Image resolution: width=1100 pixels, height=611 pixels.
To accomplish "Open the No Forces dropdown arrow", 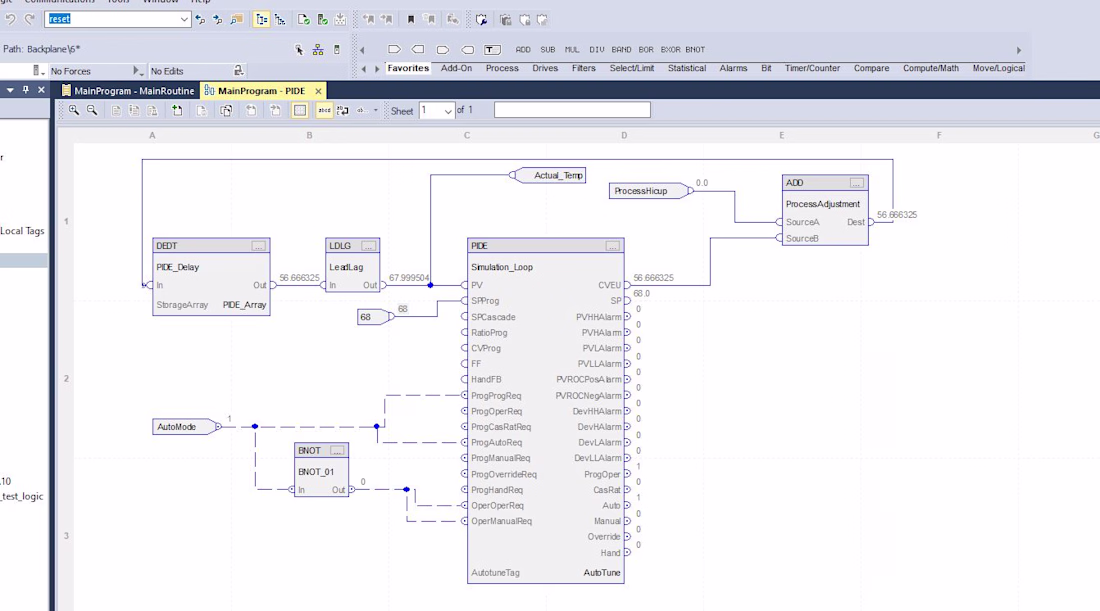I will 138,71.
